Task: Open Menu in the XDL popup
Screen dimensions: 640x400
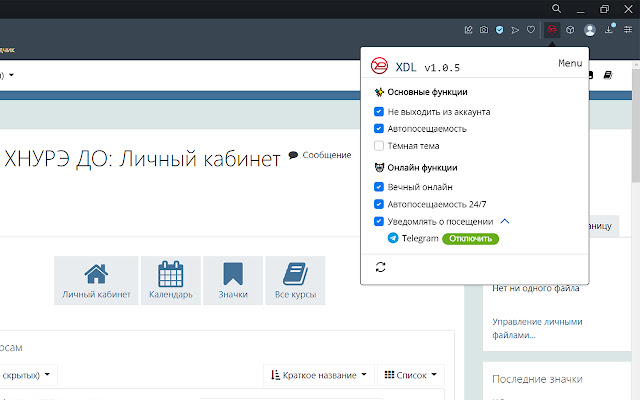Action: pyautogui.click(x=570, y=63)
